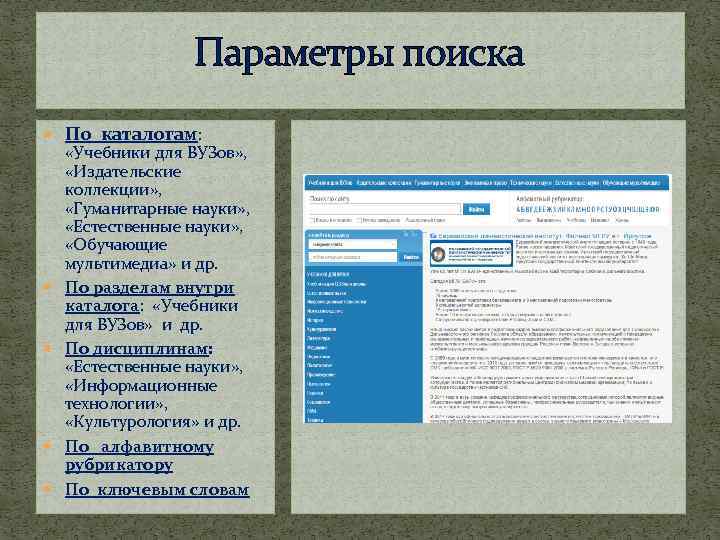Click the 'По каталогам' underlined heading
Viewport: 720px width, 540px height.
point(131,135)
